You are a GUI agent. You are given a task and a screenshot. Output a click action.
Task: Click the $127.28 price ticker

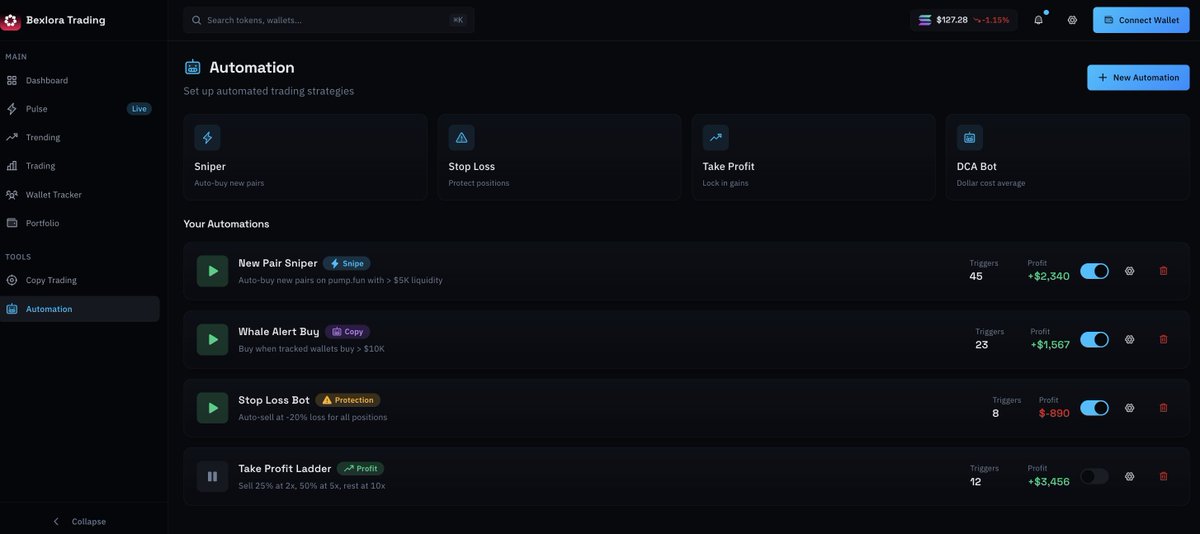pos(965,20)
